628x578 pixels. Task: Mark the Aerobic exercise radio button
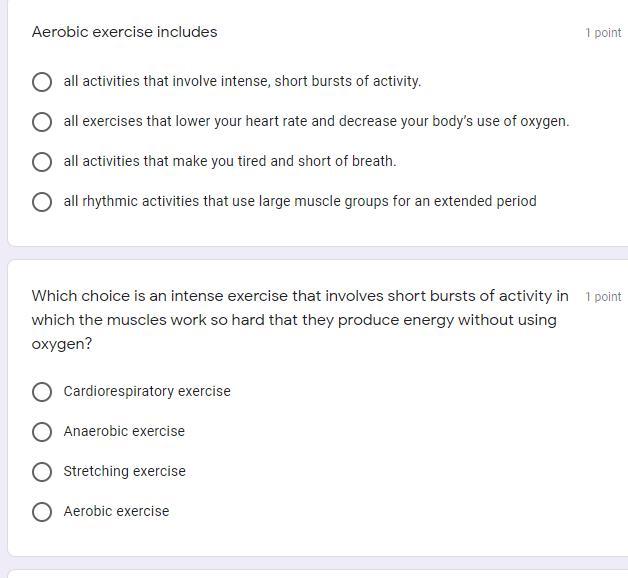42,512
